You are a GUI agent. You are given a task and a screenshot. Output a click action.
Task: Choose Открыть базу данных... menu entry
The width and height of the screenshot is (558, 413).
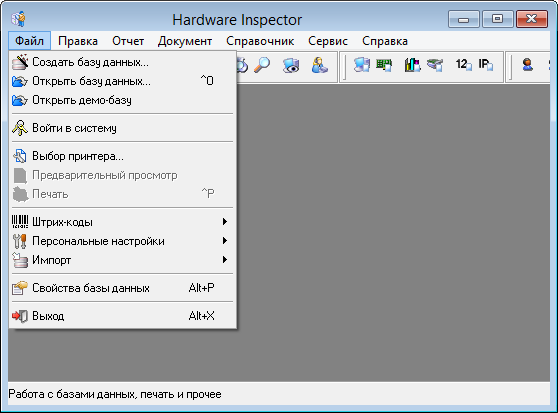(123, 81)
